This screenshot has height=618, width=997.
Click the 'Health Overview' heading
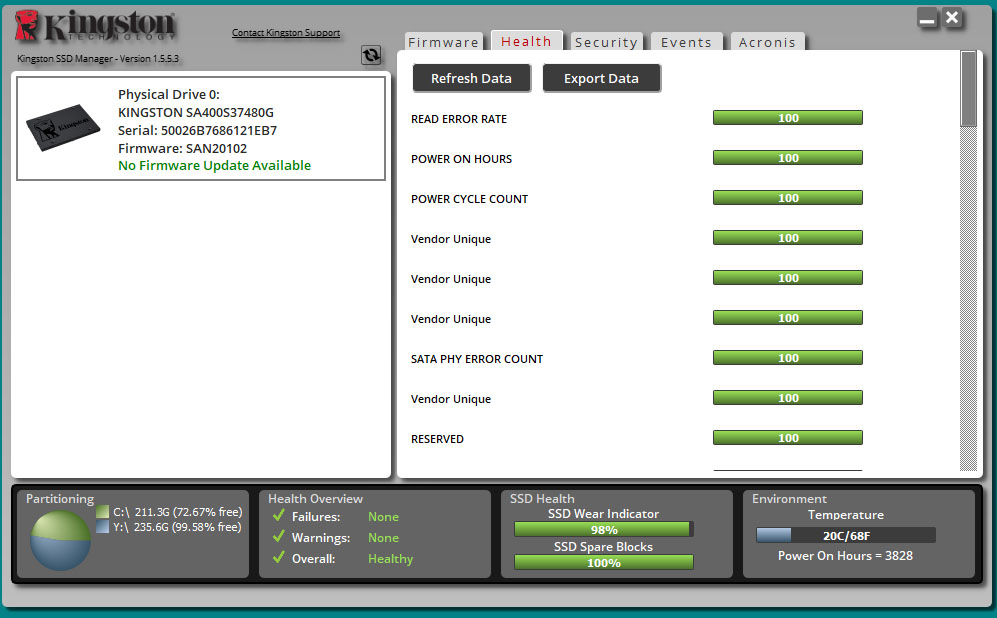pyautogui.click(x=315, y=498)
